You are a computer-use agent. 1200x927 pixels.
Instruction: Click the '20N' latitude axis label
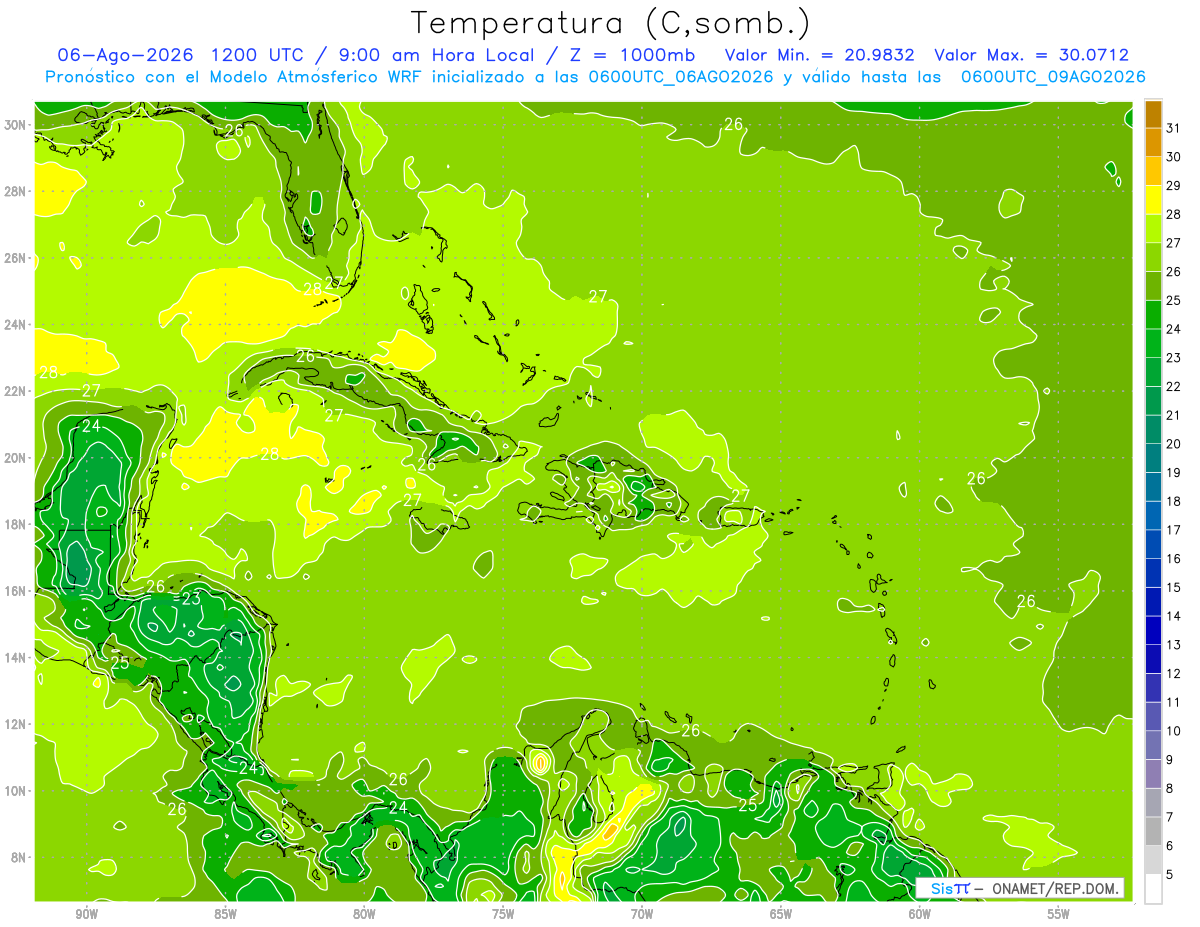point(15,458)
